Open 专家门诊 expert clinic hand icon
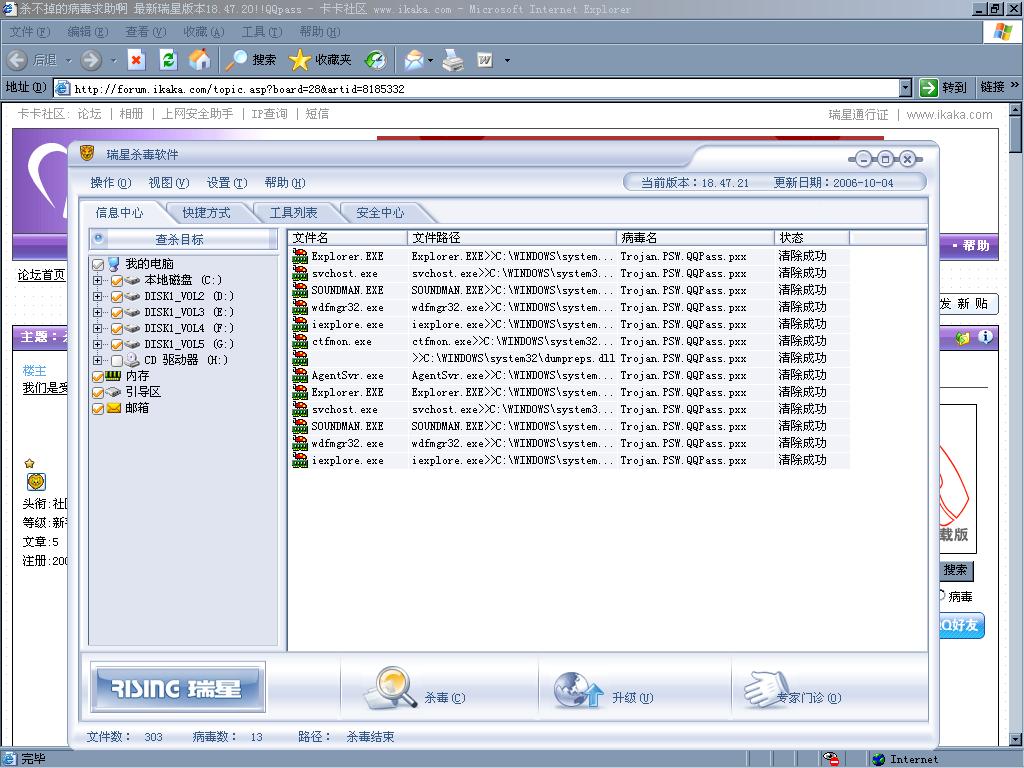Image resolution: width=1024 pixels, height=768 pixels. [x=767, y=688]
